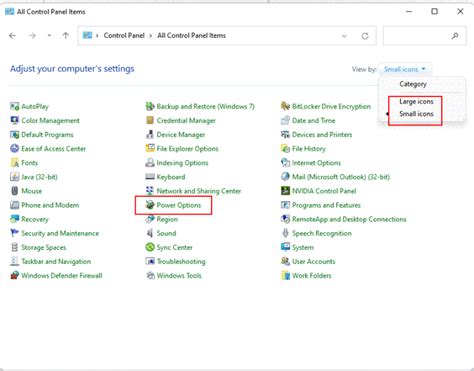This screenshot has width=474, height=371.
Task: Open the Sound speaker icon
Action: point(150,233)
